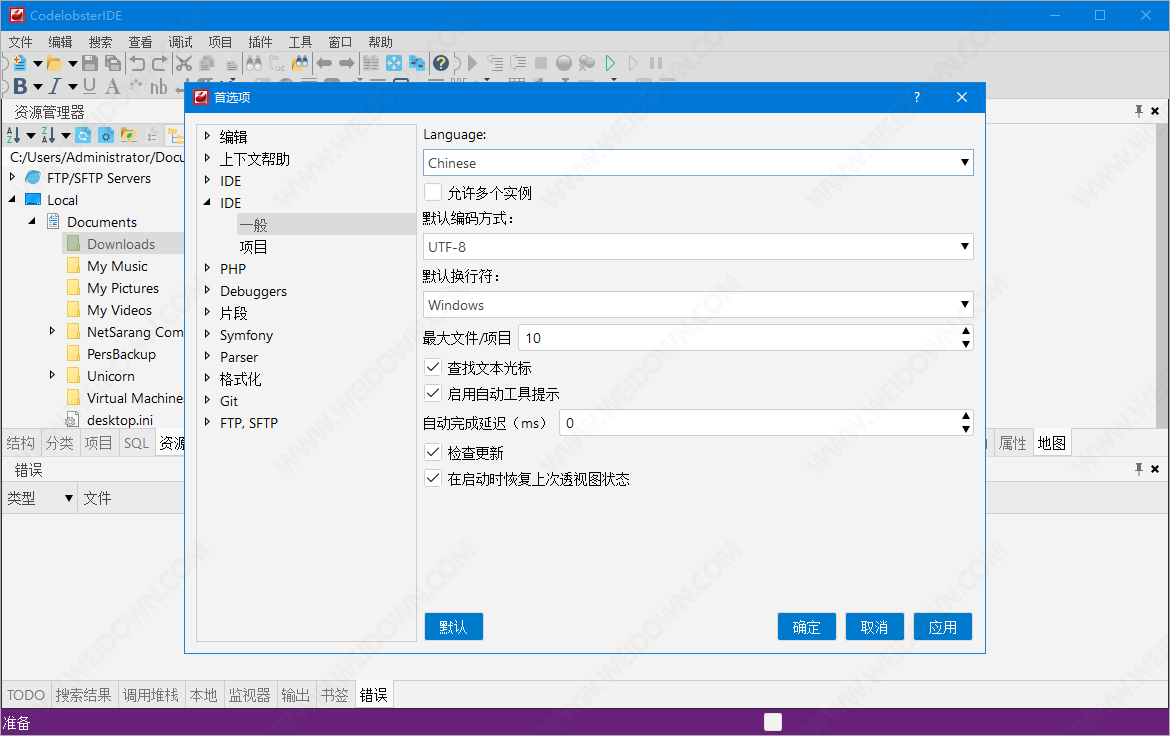Image resolution: width=1170 pixels, height=736 pixels.
Task: Click the green Run play icon
Action: pos(610,63)
